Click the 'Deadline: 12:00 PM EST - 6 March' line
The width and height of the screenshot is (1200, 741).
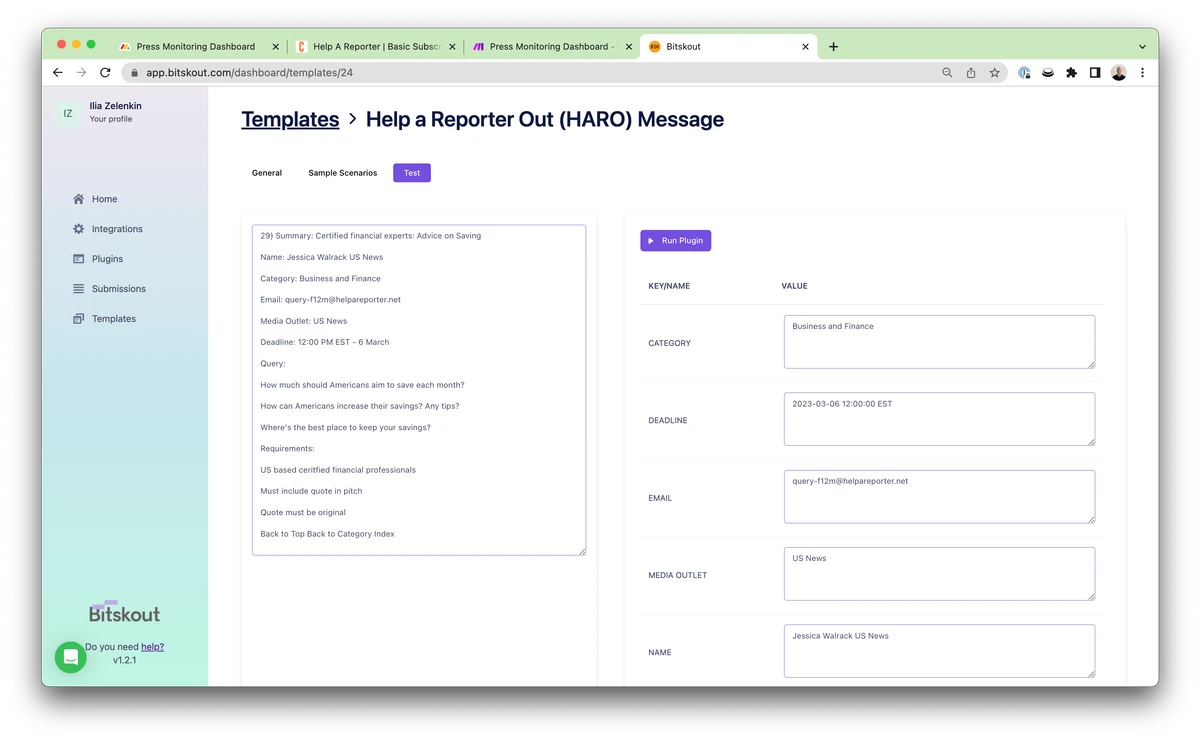pyautogui.click(x=325, y=342)
